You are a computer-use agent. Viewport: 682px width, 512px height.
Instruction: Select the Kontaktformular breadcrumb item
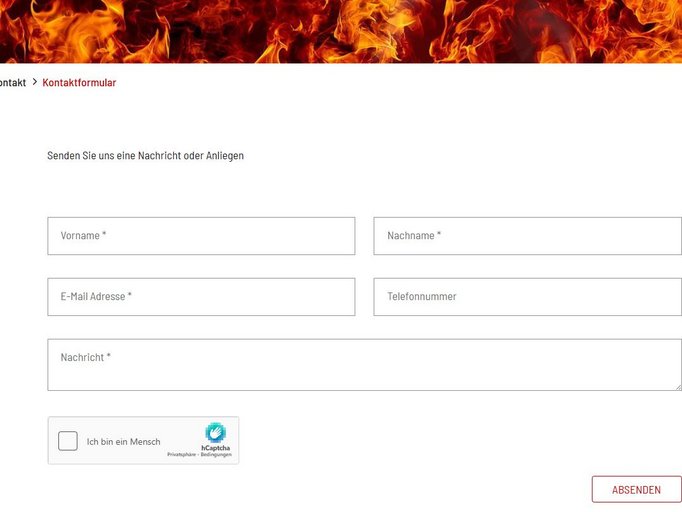tap(79, 83)
